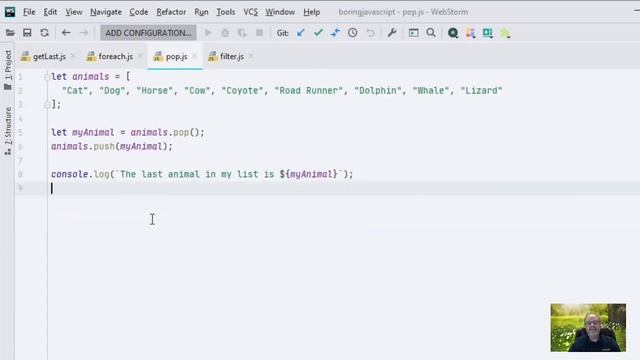Click the Stop square icon
The height and width of the screenshot is (360, 640).
pos(259,33)
